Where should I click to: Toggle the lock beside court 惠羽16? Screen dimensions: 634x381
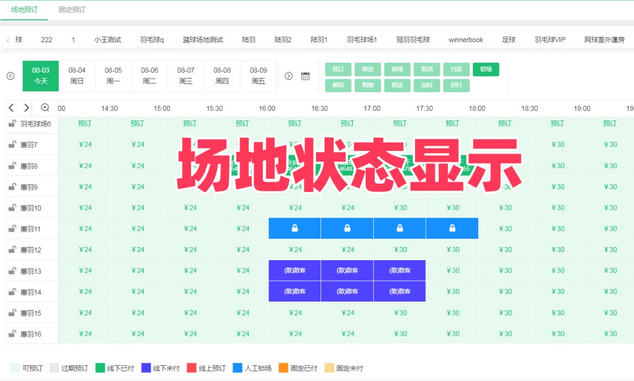click(x=13, y=333)
